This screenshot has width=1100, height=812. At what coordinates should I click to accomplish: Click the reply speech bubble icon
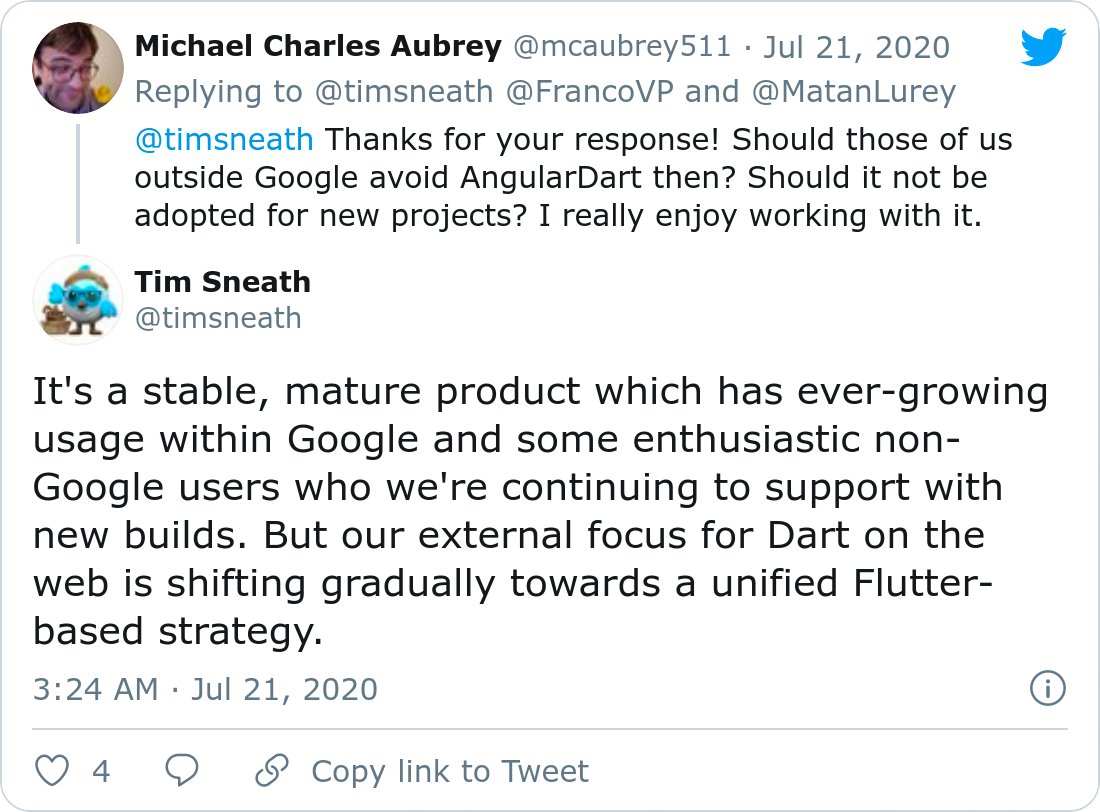coord(182,771)
